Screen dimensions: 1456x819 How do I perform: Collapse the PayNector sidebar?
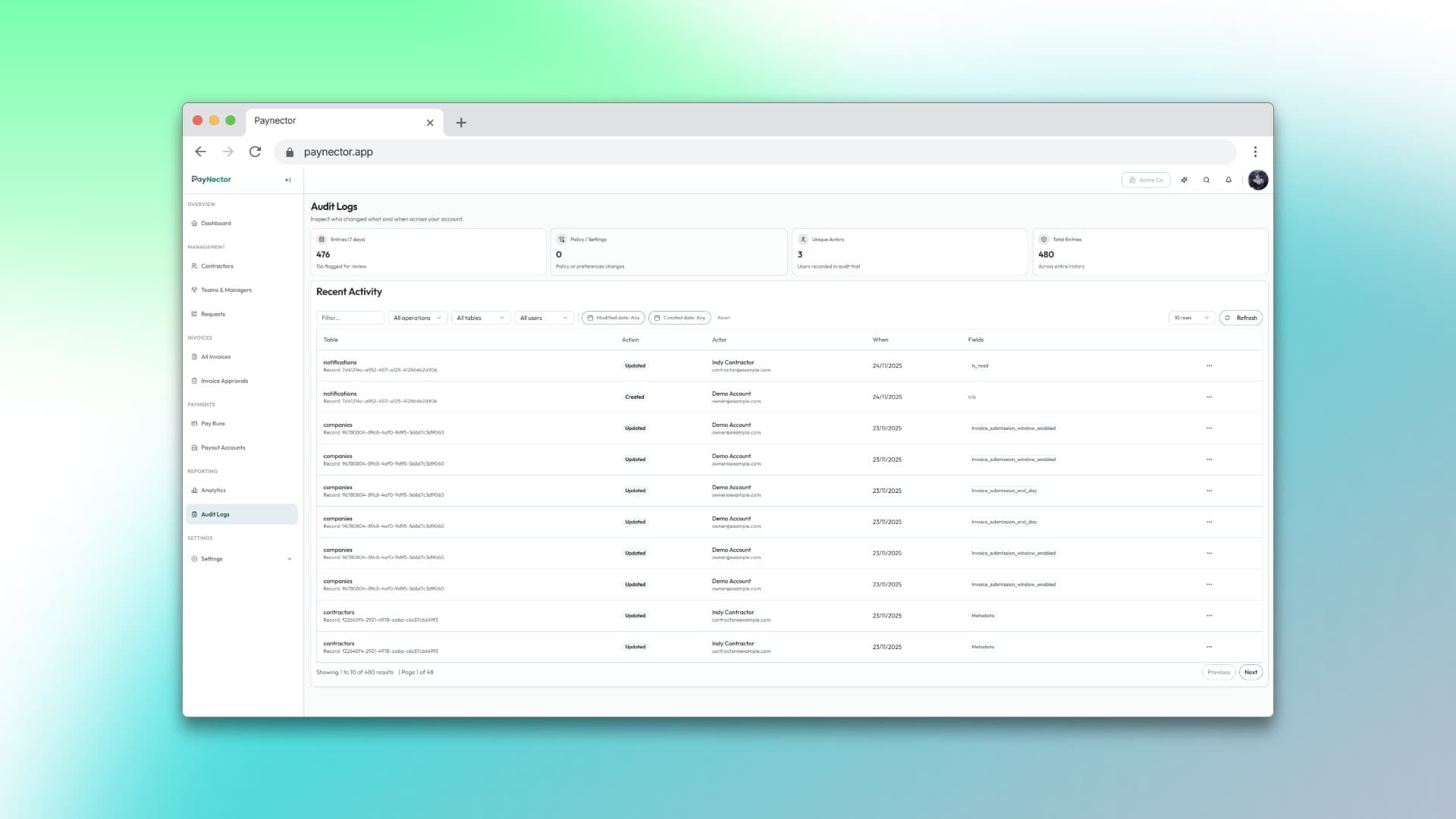pyautogui.click(x=287, y=180)
